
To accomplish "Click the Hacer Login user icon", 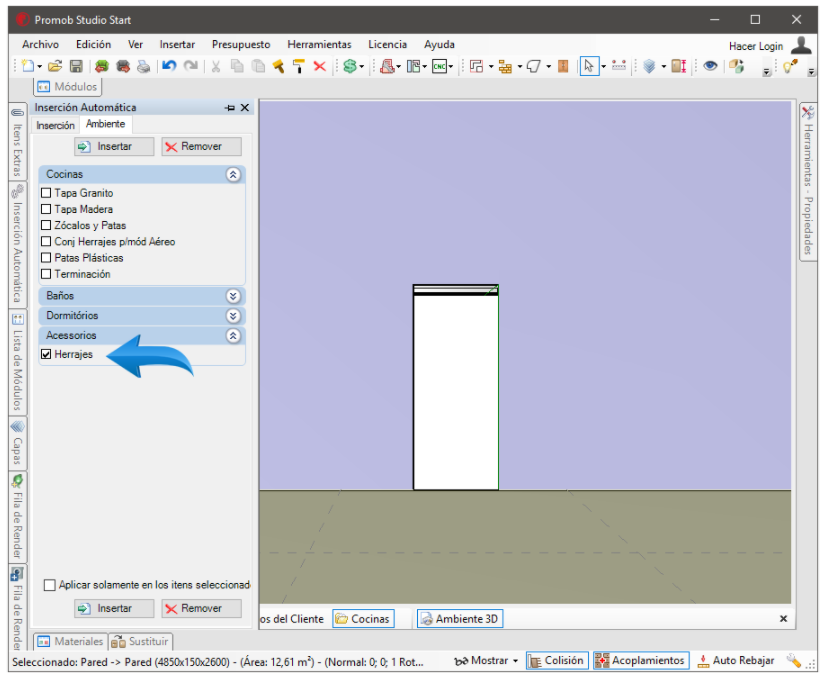I will pos(801,45).
